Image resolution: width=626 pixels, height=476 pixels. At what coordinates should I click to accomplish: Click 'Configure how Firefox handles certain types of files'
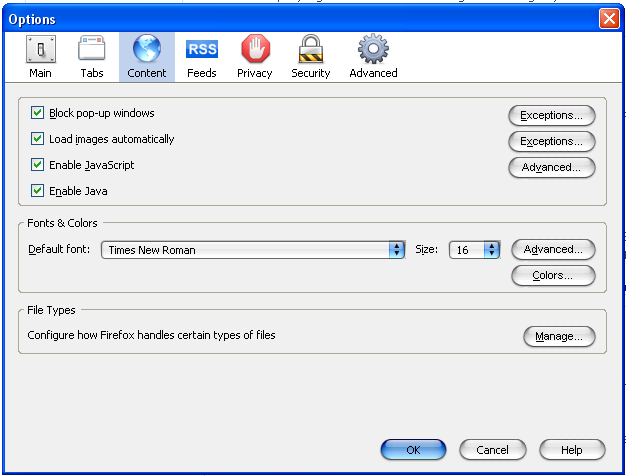[x=151, y=335]
